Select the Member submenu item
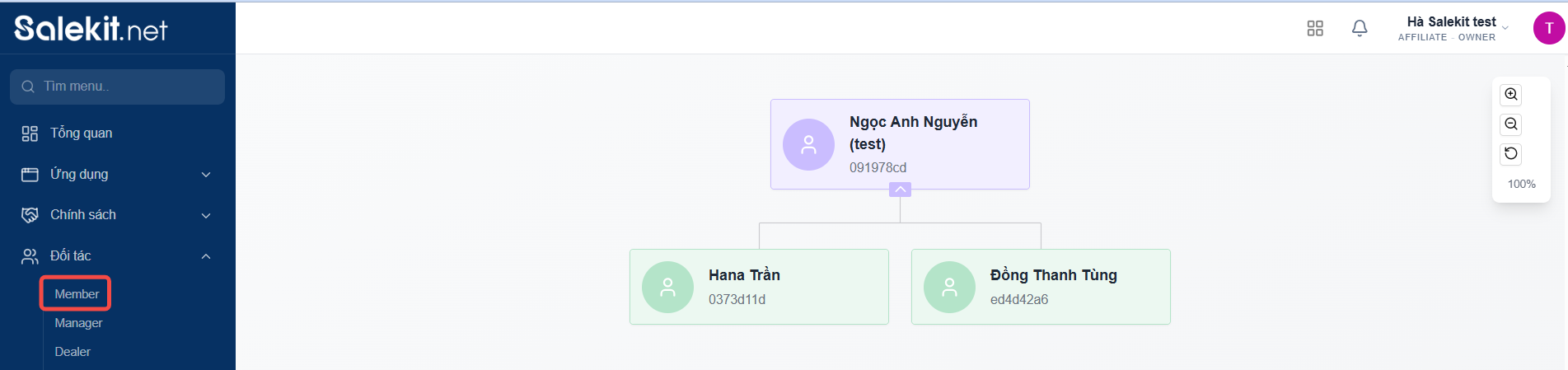The image size is (1568, 370). pos(77,294)
